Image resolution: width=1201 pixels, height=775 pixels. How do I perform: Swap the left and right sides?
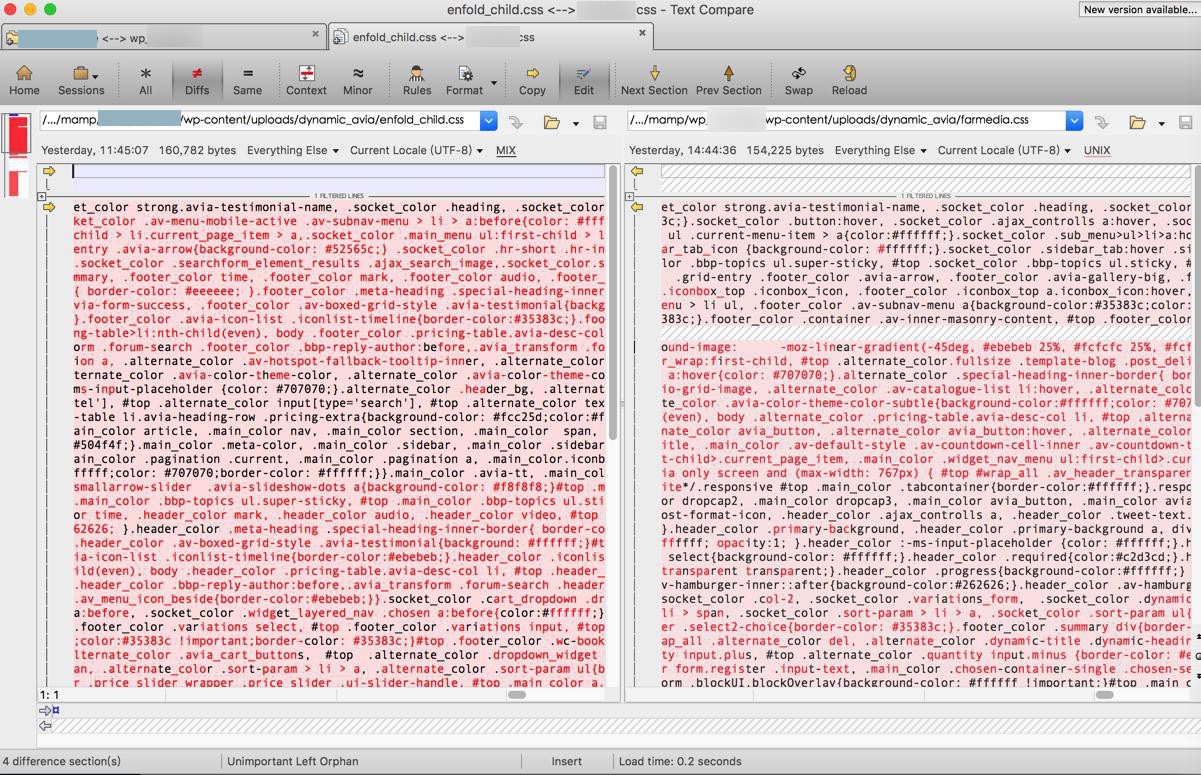coord(798,80)
